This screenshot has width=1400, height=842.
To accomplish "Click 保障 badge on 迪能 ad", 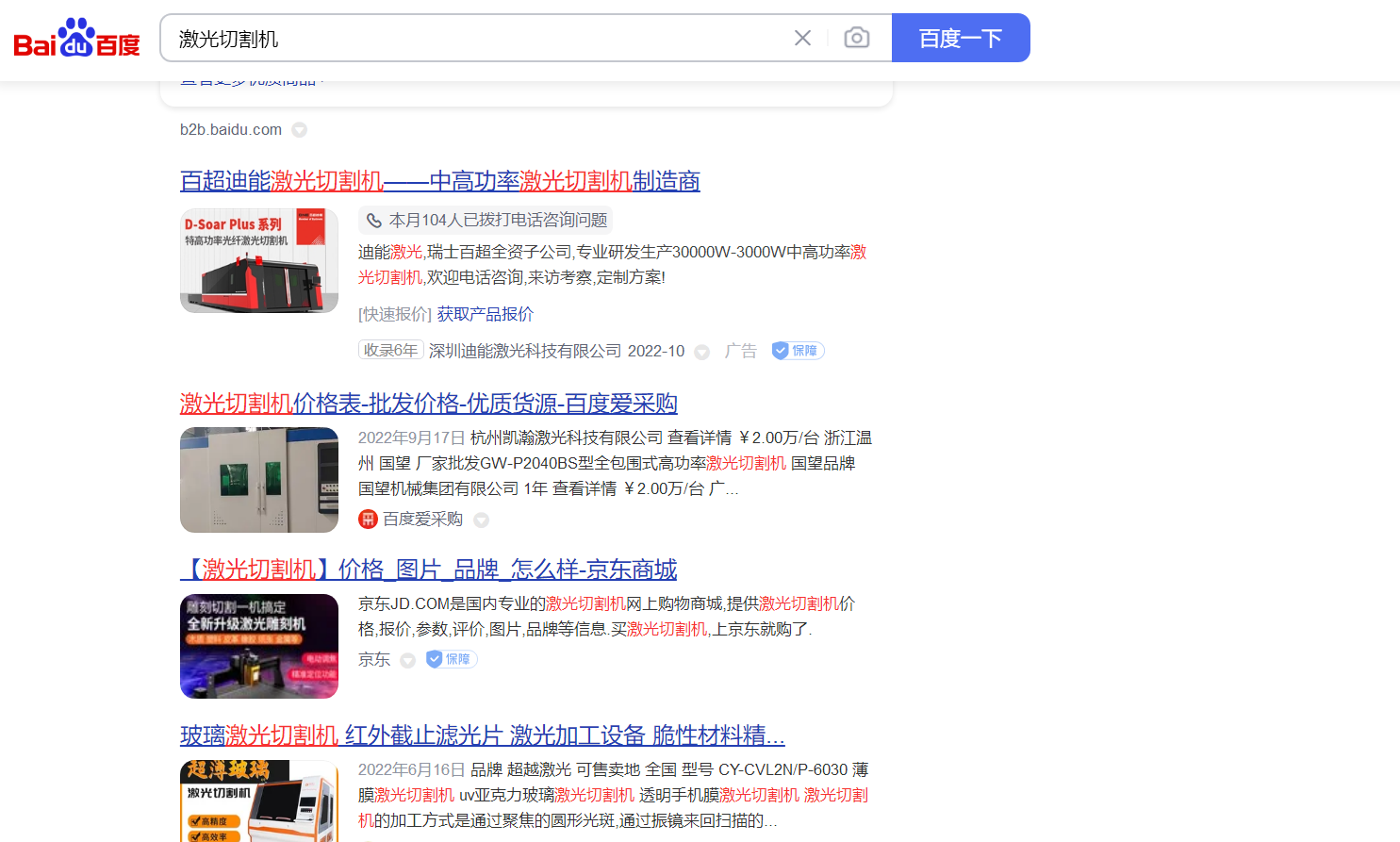I will tap(798, 351).
